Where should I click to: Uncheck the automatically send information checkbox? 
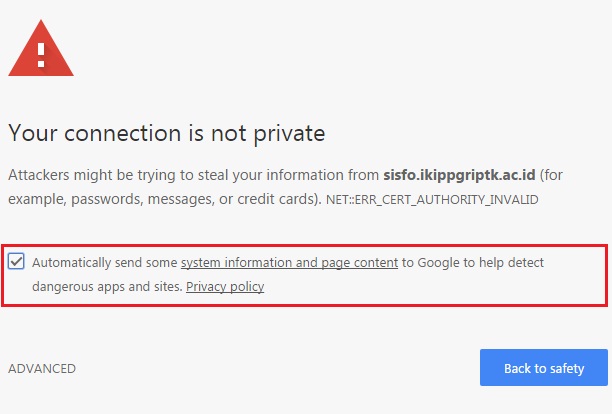tap(17, 262)
